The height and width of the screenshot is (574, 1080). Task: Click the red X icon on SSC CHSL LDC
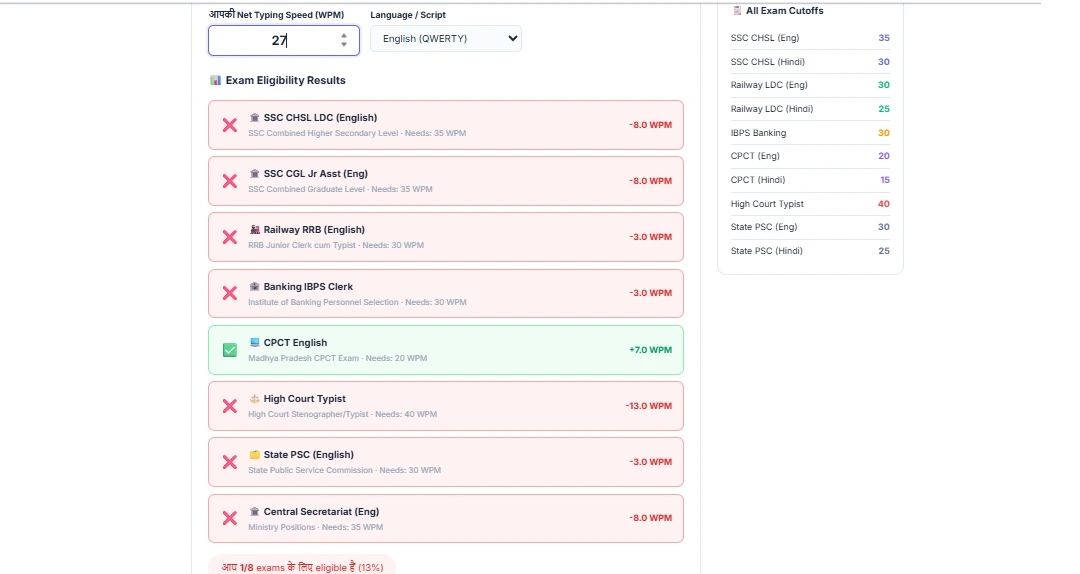pos(229,125)
